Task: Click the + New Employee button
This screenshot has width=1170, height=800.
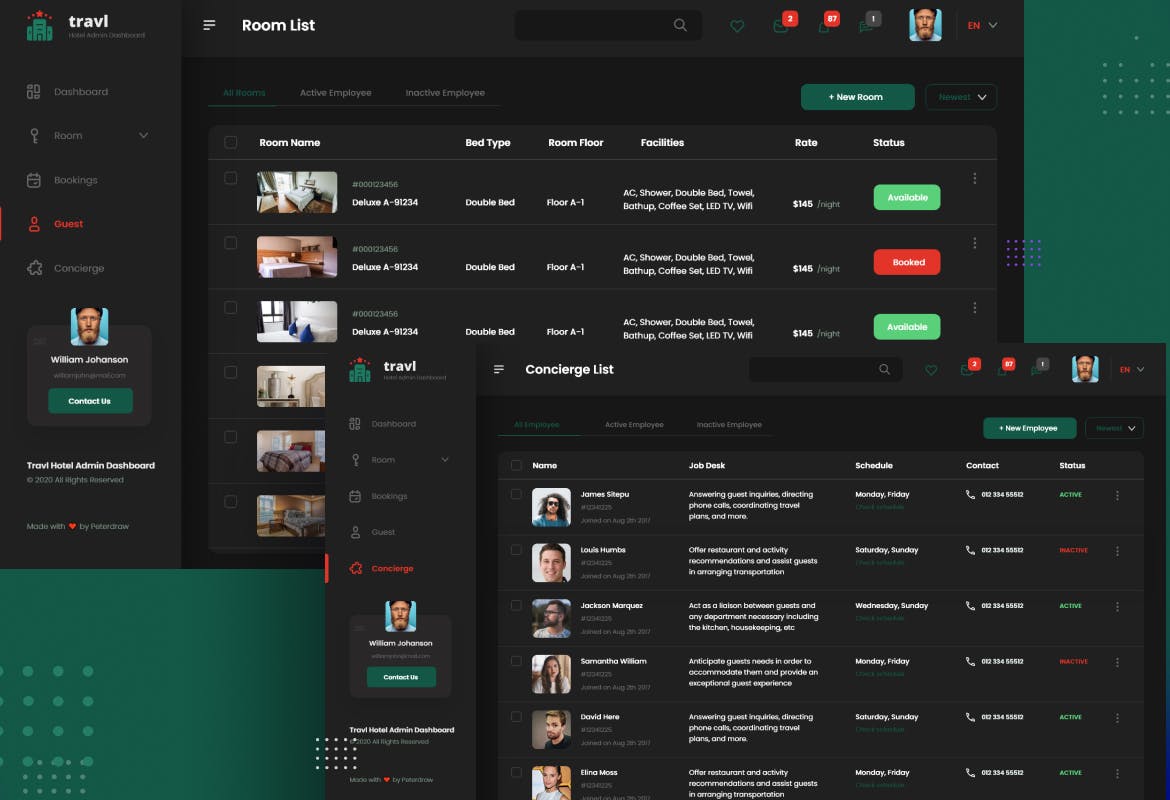Action: point(1030,428)
